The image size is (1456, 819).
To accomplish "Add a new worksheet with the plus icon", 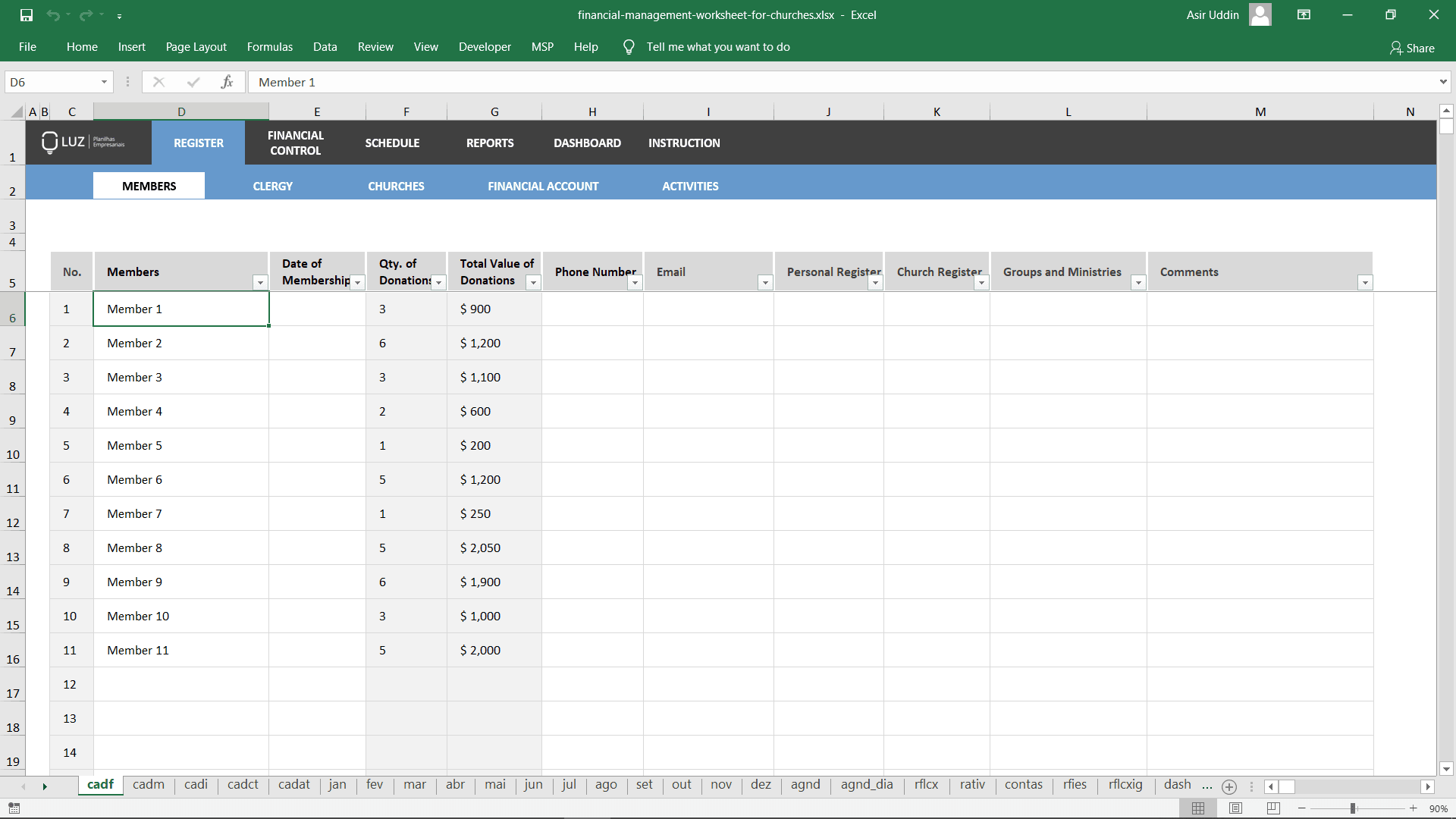I will pos(1228,787).
